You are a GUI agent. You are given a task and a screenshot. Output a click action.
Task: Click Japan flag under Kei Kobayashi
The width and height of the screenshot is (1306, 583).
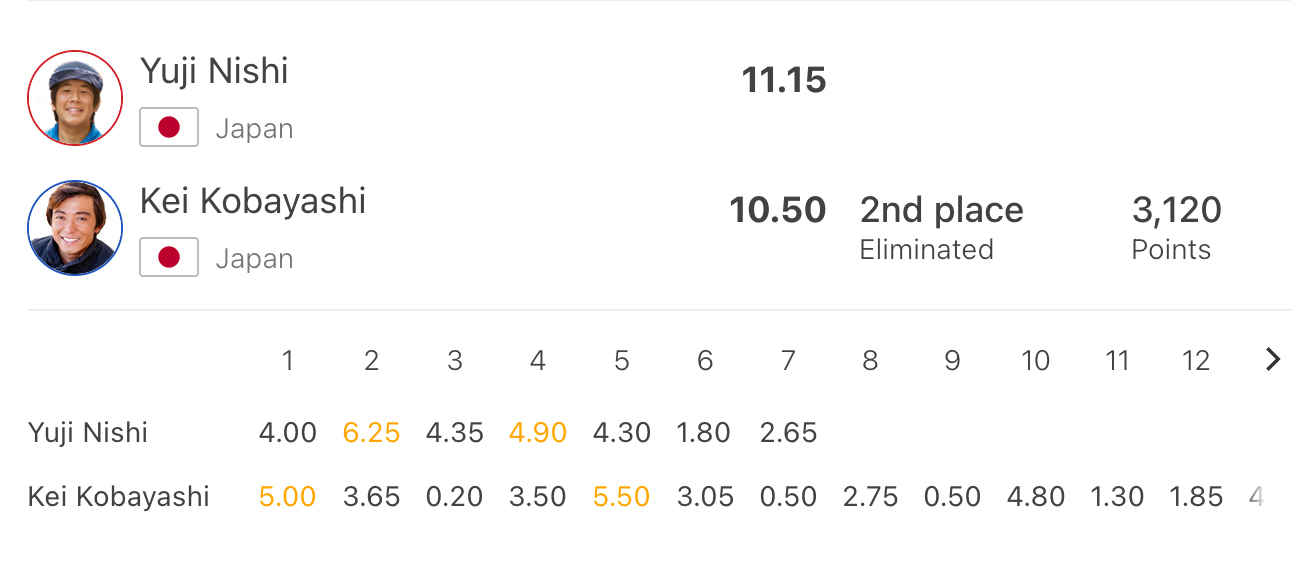pyautogui.click(x=169, y=258)
